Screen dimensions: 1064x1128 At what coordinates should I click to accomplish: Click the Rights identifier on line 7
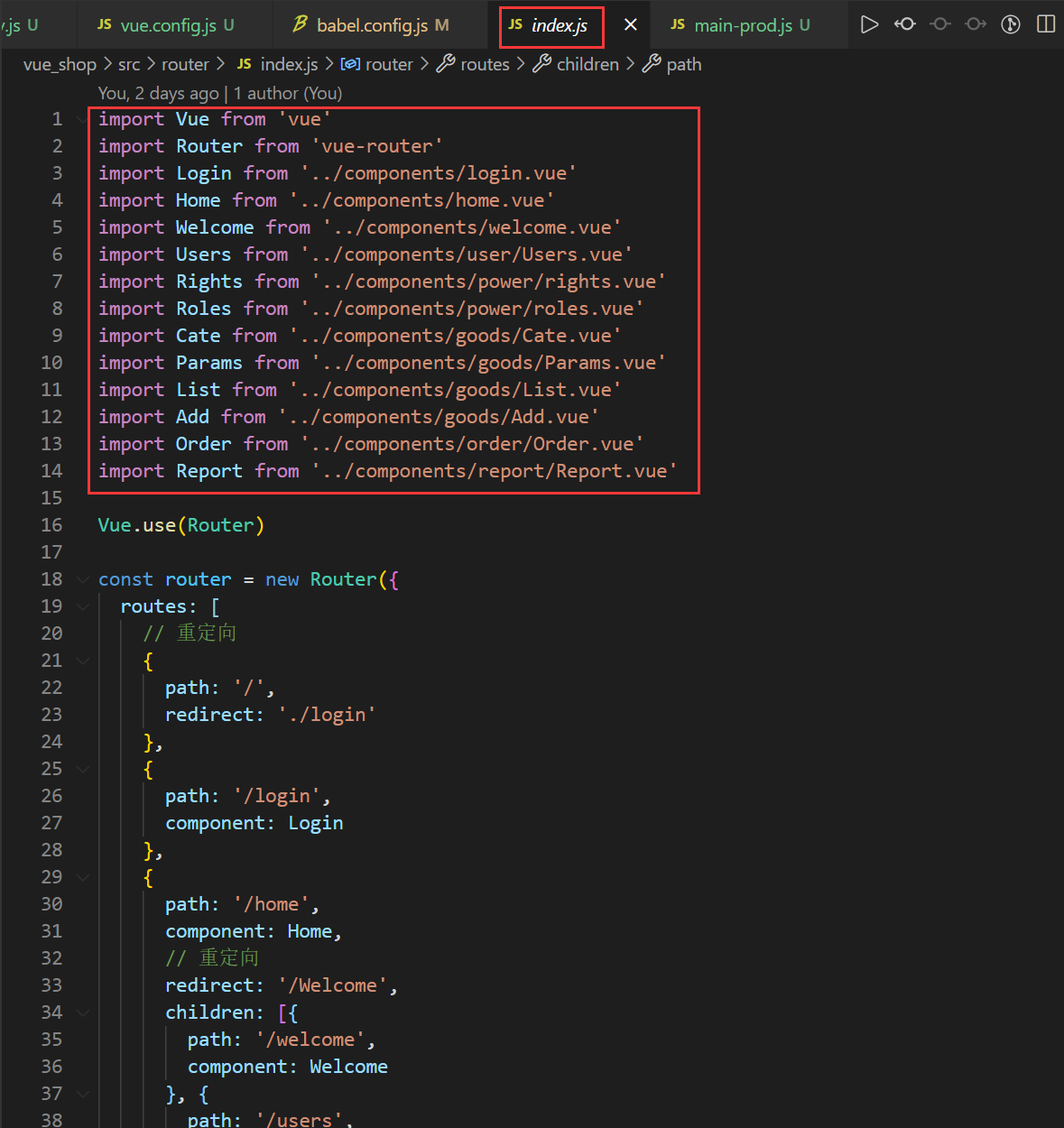click(209, 282)
